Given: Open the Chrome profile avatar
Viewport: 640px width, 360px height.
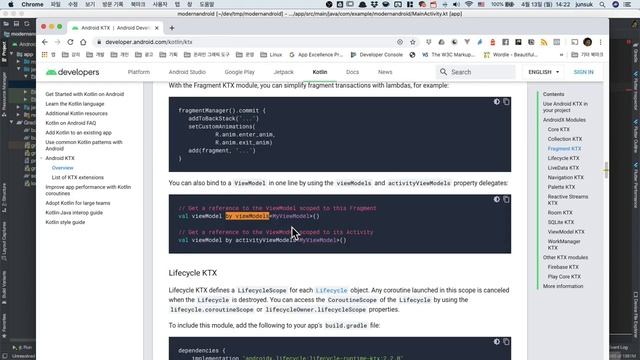Looking at the screenshot, I should (x=588, y=42).
